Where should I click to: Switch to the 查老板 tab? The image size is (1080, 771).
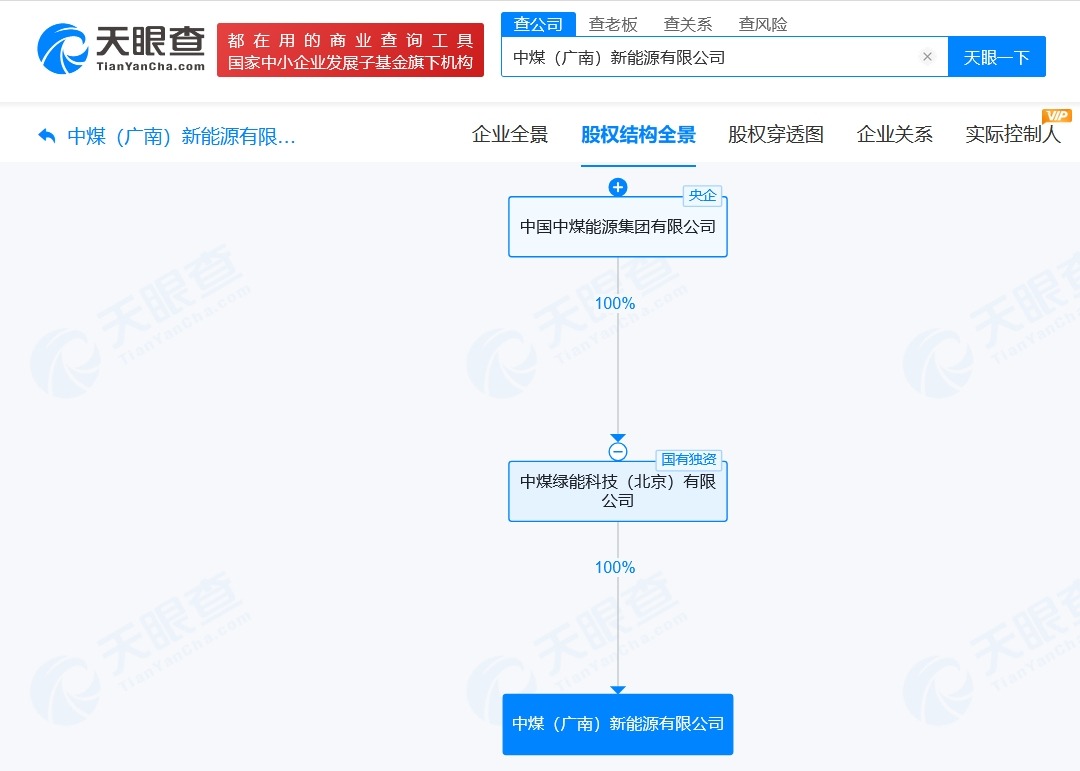coord(613,24)
